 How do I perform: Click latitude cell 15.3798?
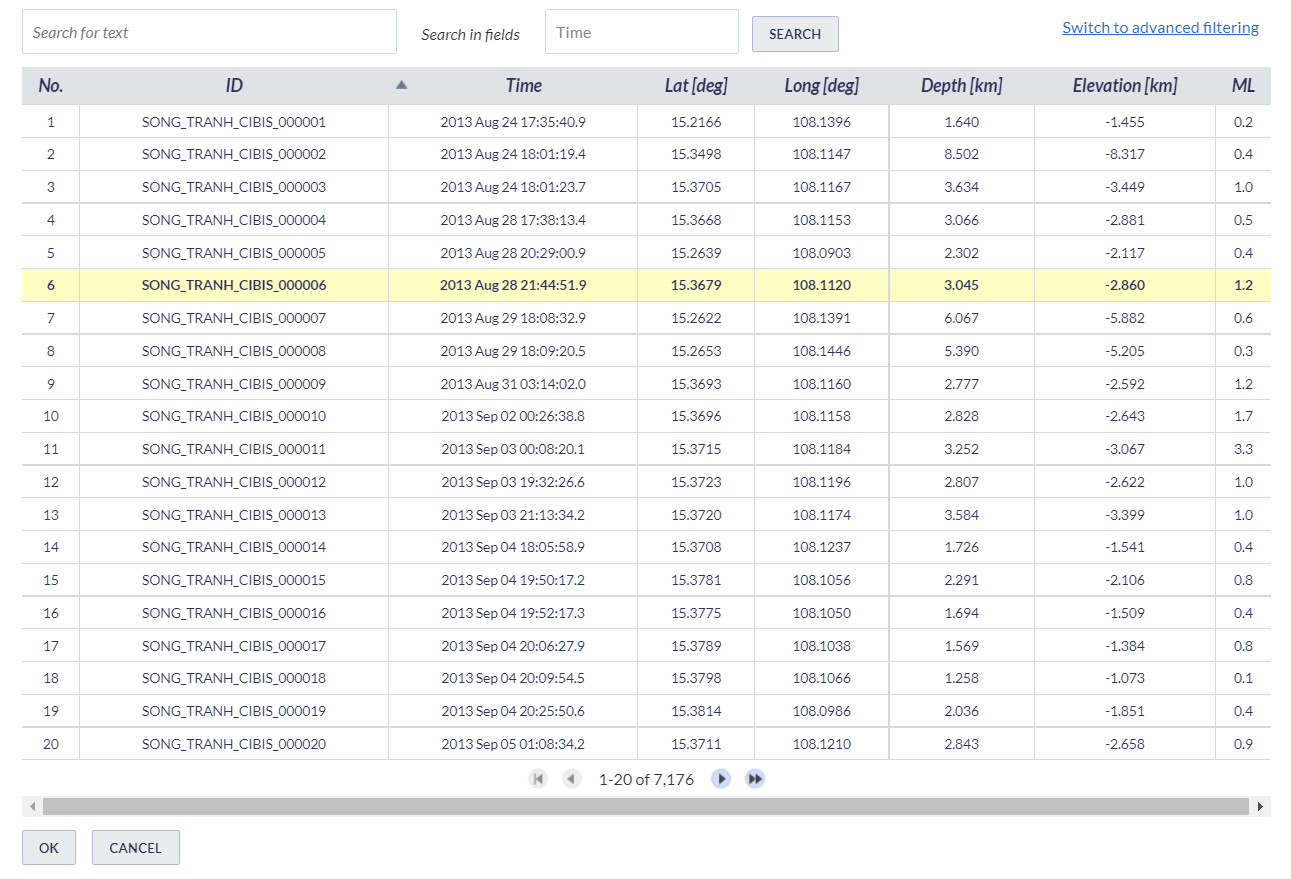click(696, 678)
